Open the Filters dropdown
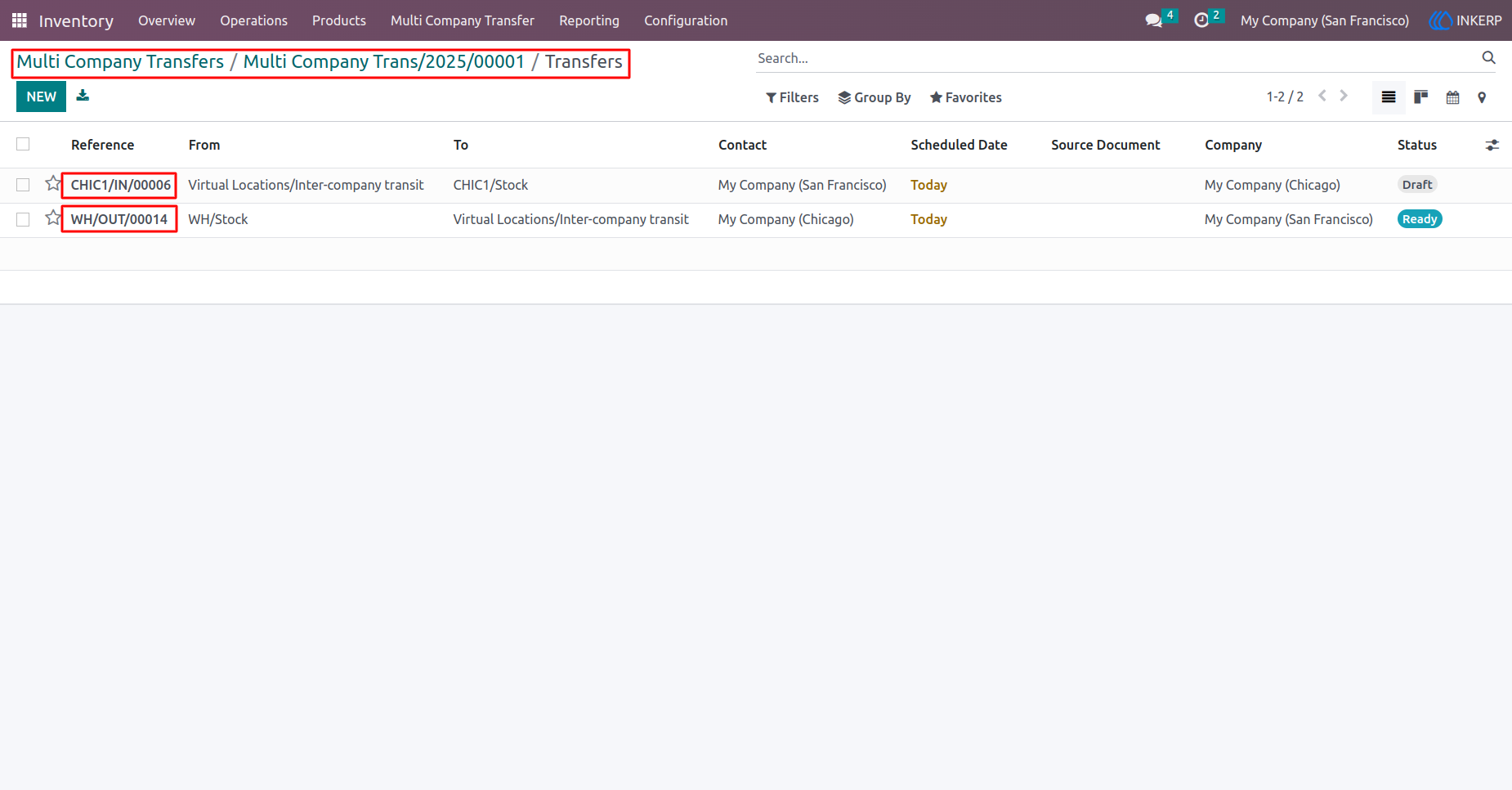 coord(792,97)
